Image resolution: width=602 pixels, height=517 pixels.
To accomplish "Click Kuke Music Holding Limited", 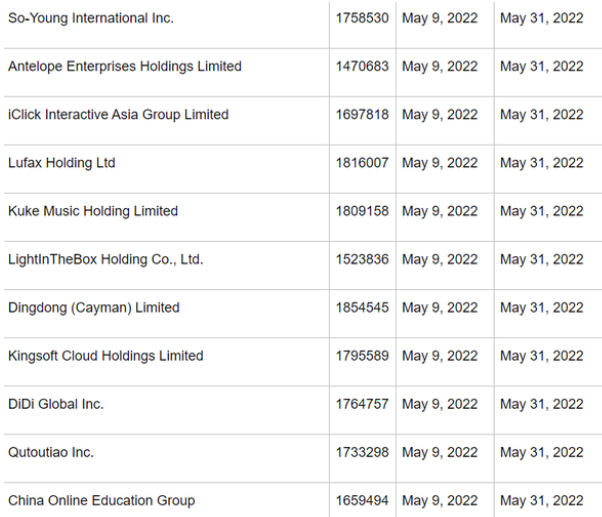I will tap(93, 211).
